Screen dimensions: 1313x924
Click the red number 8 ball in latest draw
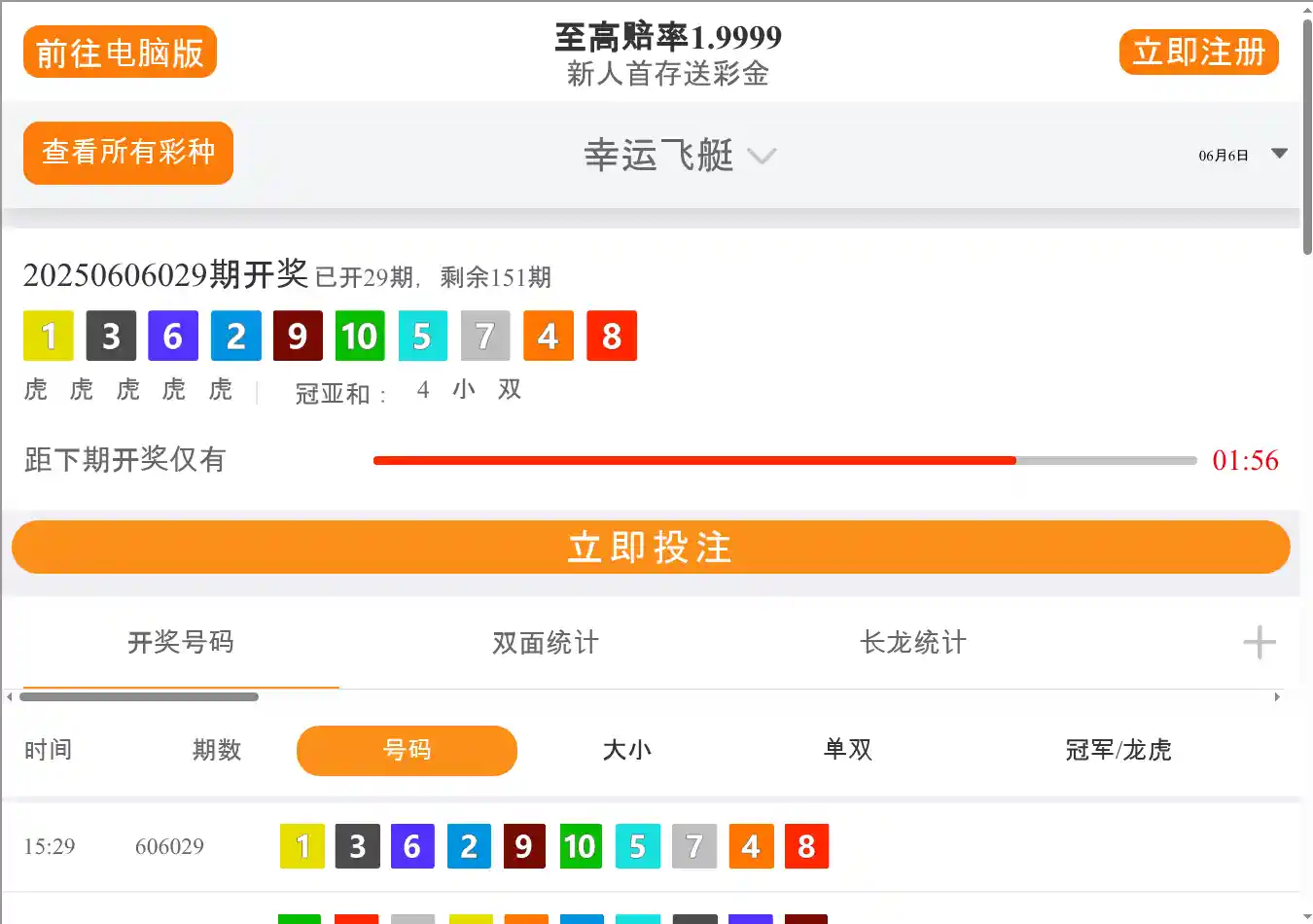point(611,336)
